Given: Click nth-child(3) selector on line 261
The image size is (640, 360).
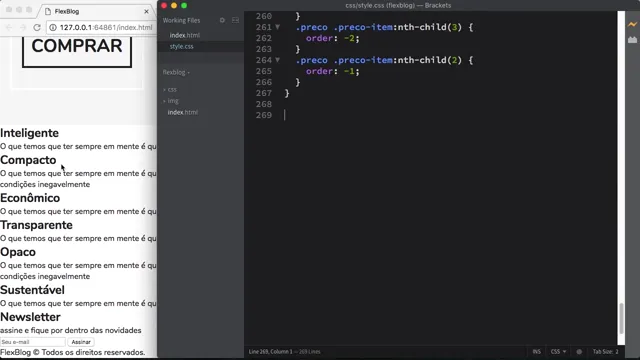Looking at the screenshot, I should pyautogui.click(x=429, y=27).
